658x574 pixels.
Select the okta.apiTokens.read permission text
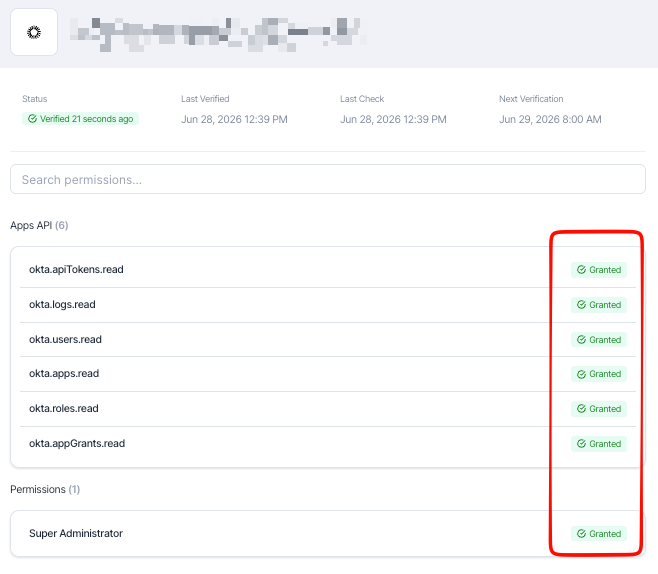pos(76,269)
